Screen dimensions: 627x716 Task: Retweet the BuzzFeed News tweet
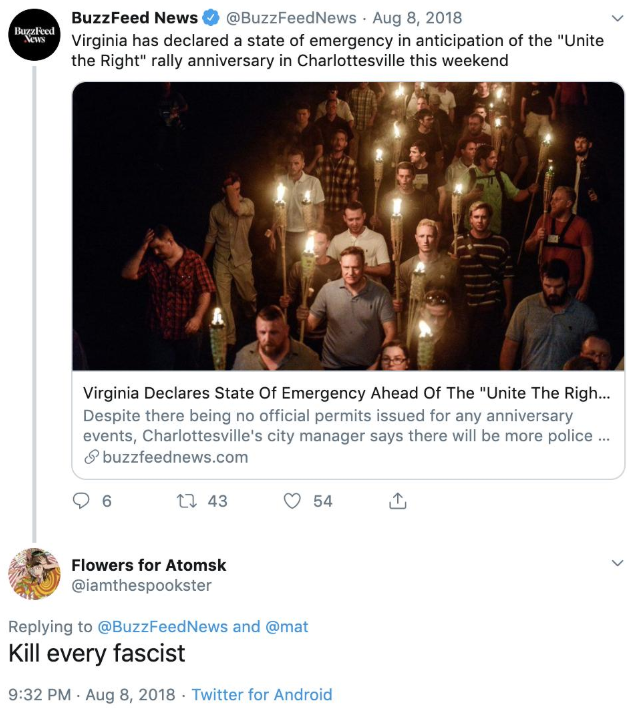click(x=187, y=500)
